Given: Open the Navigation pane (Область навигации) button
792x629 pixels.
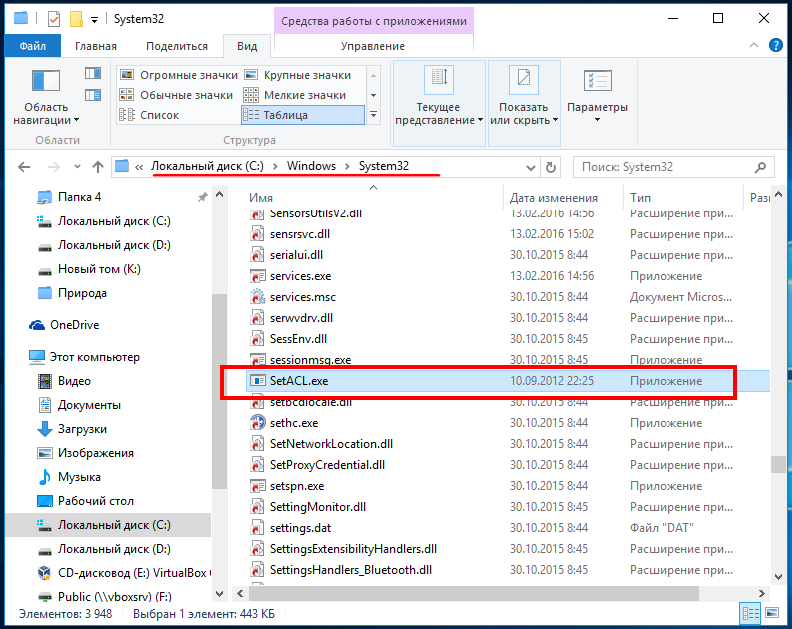Looking at the screenshot, I should coord(46,97).
